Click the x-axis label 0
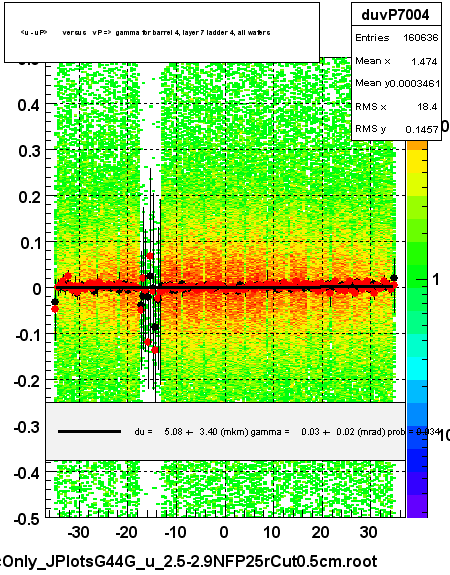The width and height of the screenshot is (450, 575). point(224,532)
